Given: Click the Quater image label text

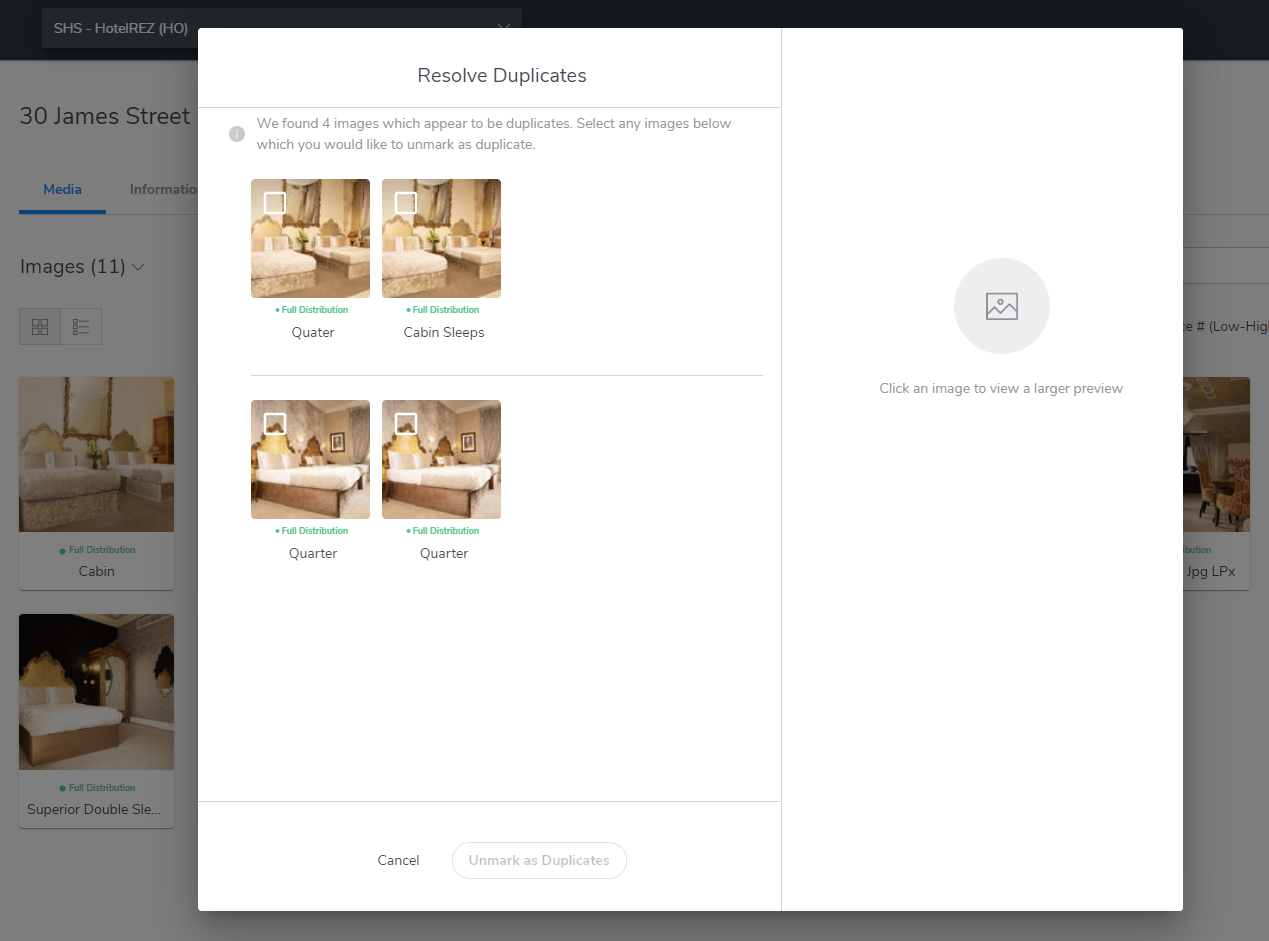Looking at the screenshot, I should (312, 332).
